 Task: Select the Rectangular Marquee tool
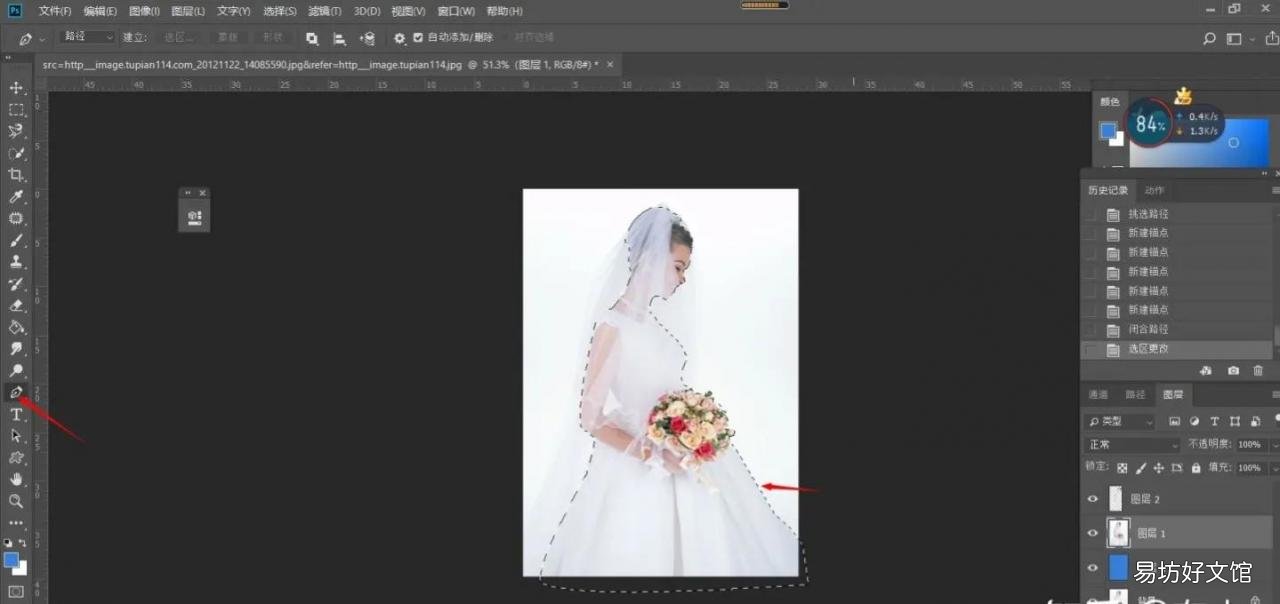[x=16, y=110]
